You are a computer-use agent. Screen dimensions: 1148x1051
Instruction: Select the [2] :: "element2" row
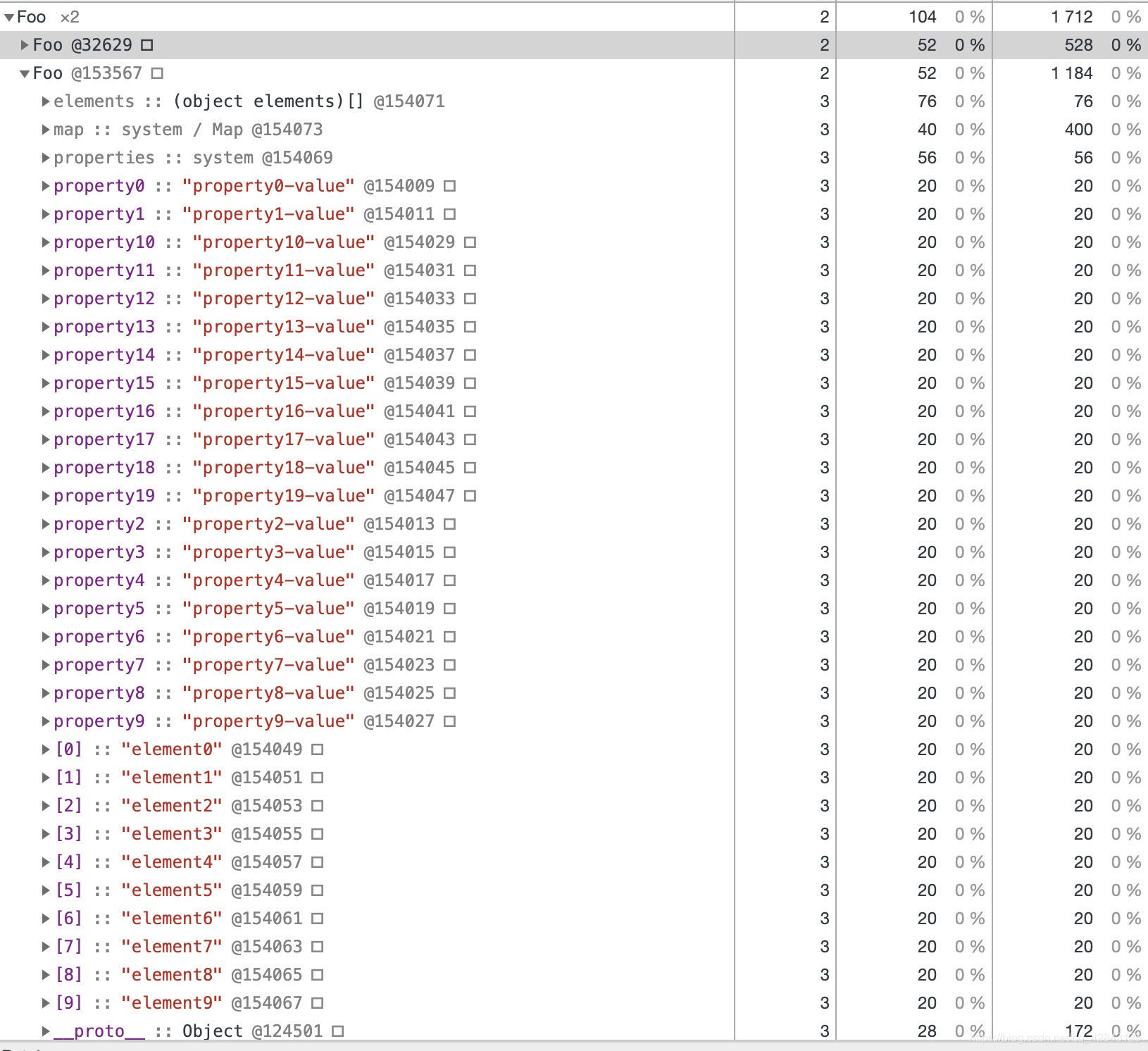coord(574,806)
